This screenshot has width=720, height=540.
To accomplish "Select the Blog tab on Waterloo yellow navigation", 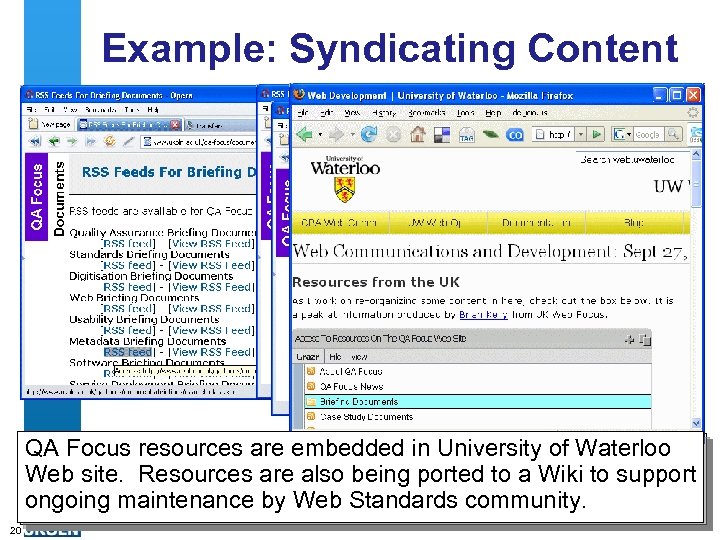I will (634, 223).
